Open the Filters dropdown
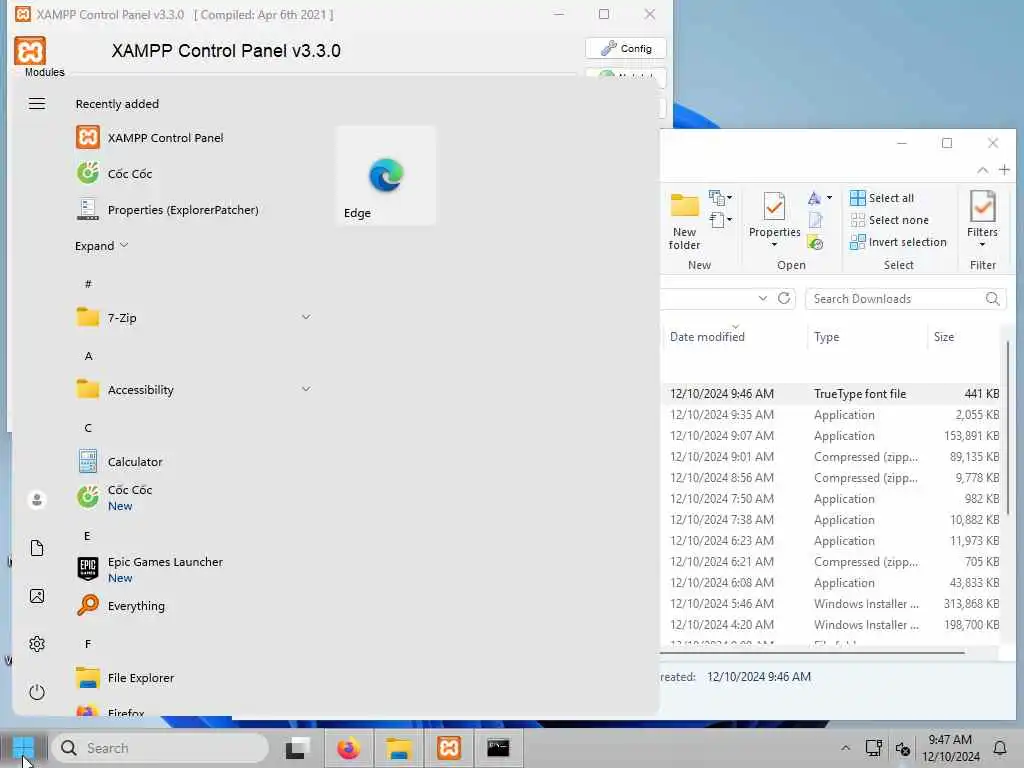Screen dimensions: 1024x768 point(982,219)
